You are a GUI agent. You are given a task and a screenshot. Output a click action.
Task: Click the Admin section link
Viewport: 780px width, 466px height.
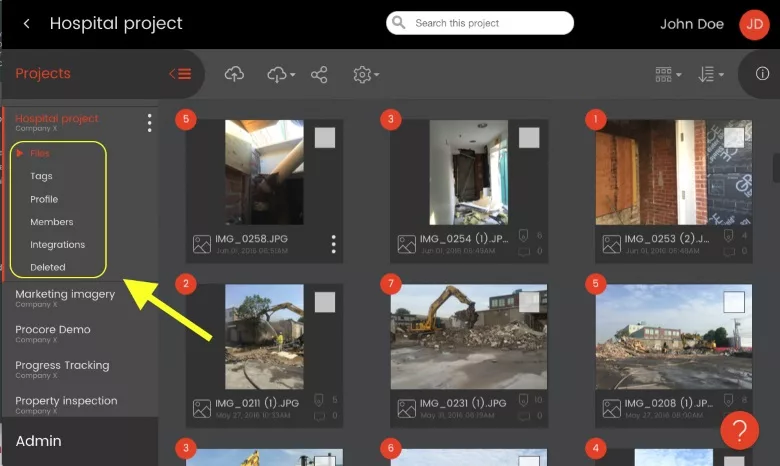38,441
